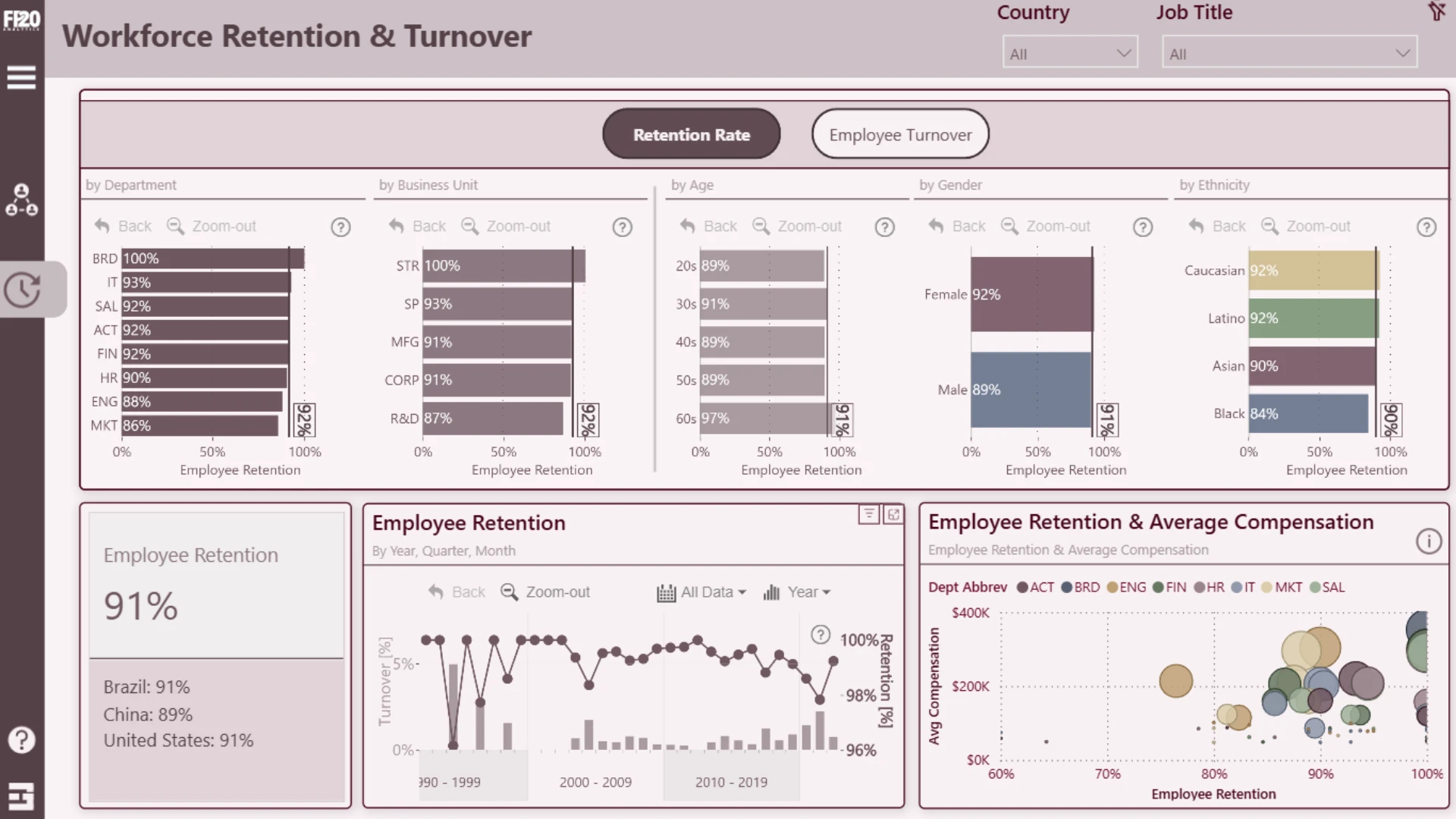Click the clear filters icon top right
The image size is (1456, 819).
click(1436, 11)
